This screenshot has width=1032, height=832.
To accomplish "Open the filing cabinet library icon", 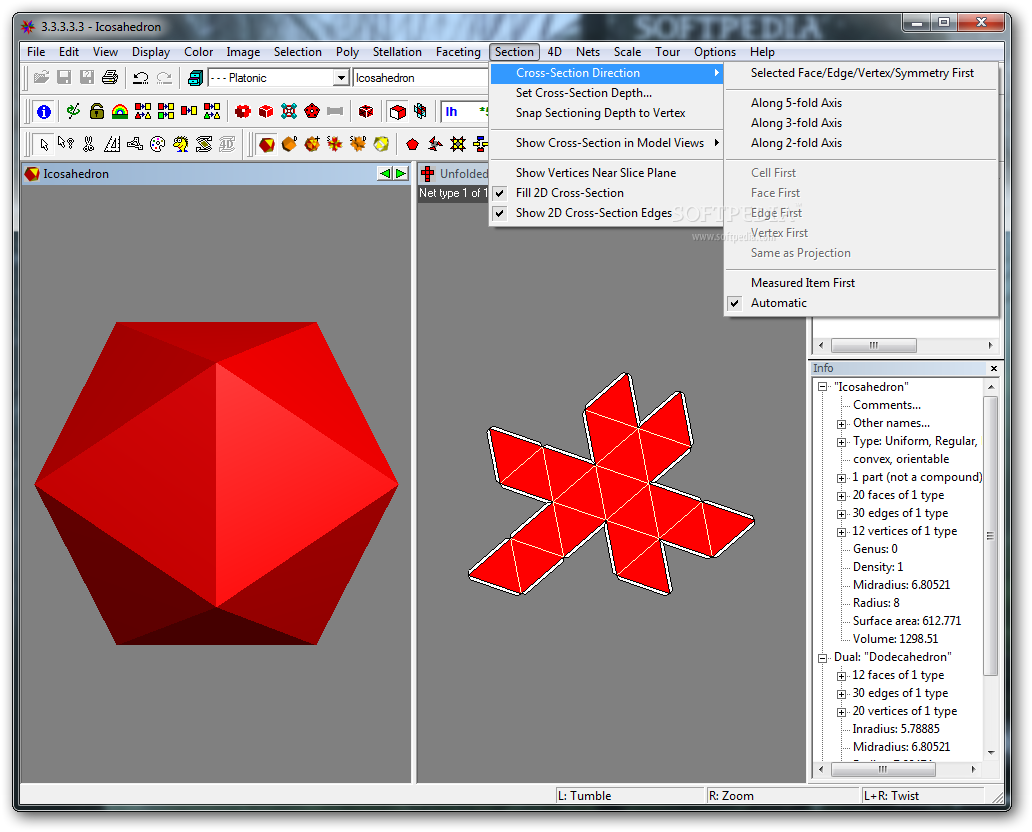I will [x=195, y=77].
